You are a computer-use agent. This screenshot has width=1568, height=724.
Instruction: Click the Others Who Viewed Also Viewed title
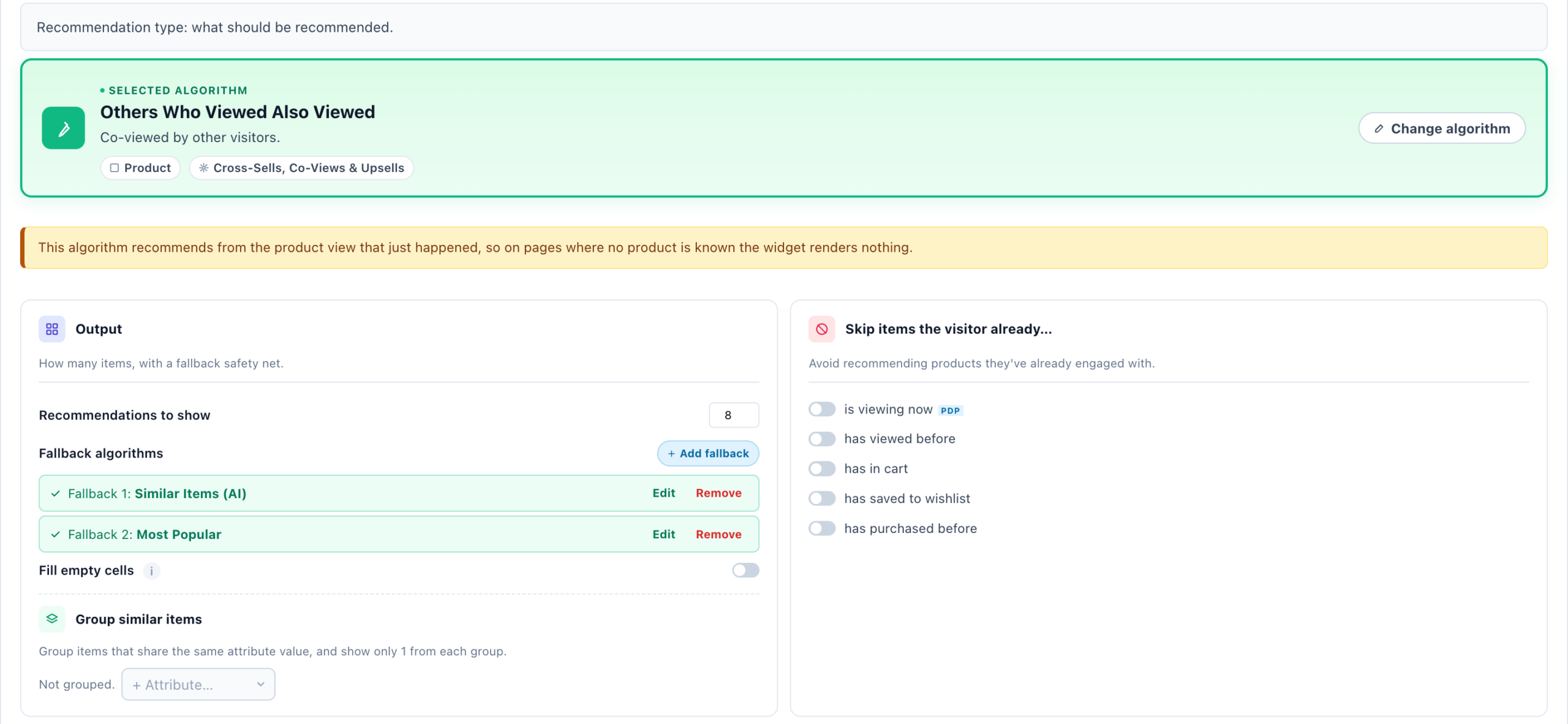pos(238,112)
